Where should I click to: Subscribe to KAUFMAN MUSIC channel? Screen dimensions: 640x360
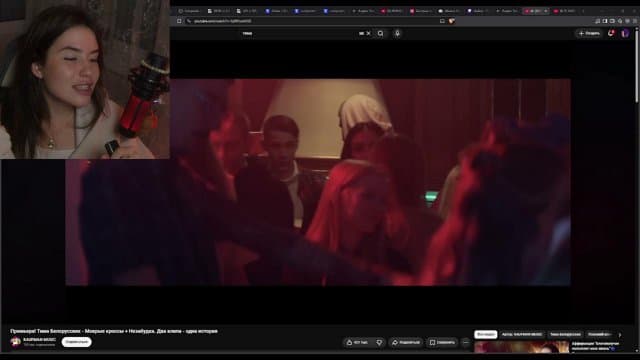[x=76, y=342]
